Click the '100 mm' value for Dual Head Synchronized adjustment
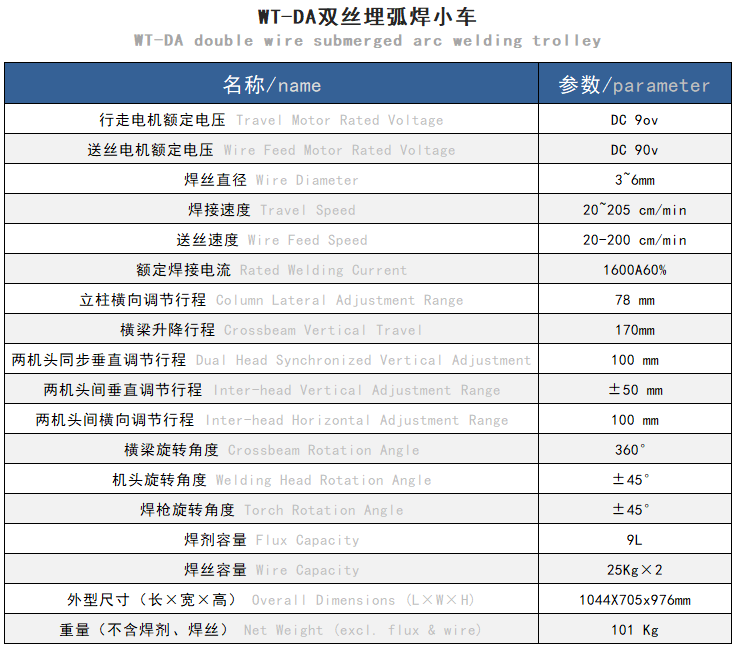735x646 pixels. click(635, 360)
